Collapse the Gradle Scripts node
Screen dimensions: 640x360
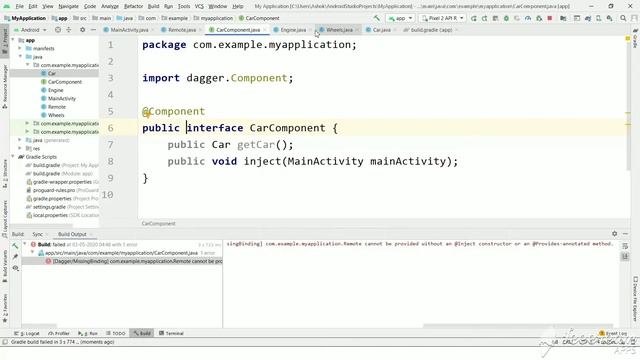point(13,157)
